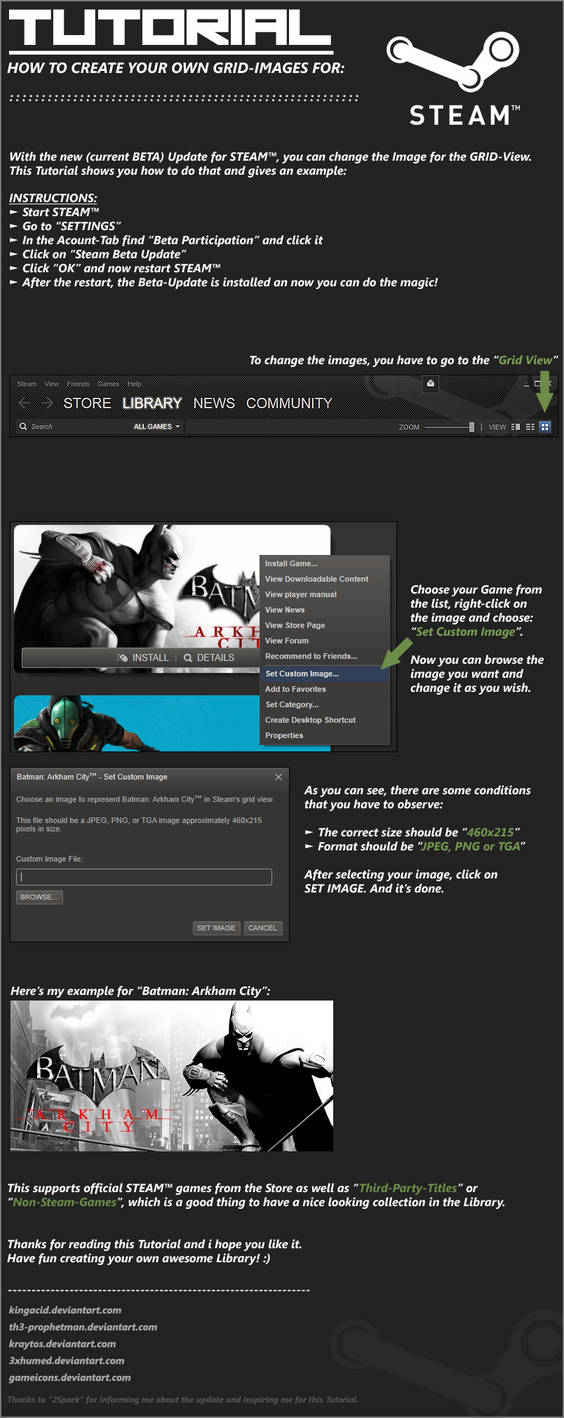Click the green "Third-Party-Titles" text

(408, 1188)
